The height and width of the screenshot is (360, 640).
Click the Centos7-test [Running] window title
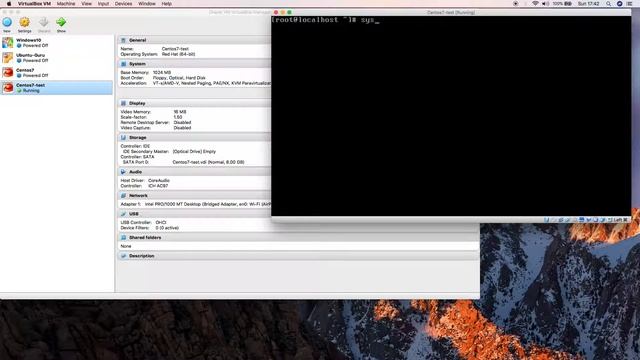[451, 12]
